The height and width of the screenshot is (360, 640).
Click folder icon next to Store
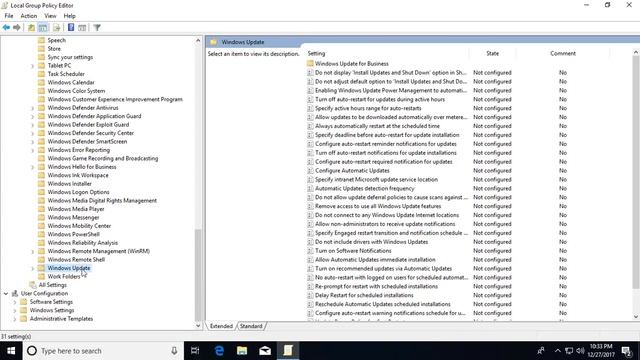[x=41, y=49]
